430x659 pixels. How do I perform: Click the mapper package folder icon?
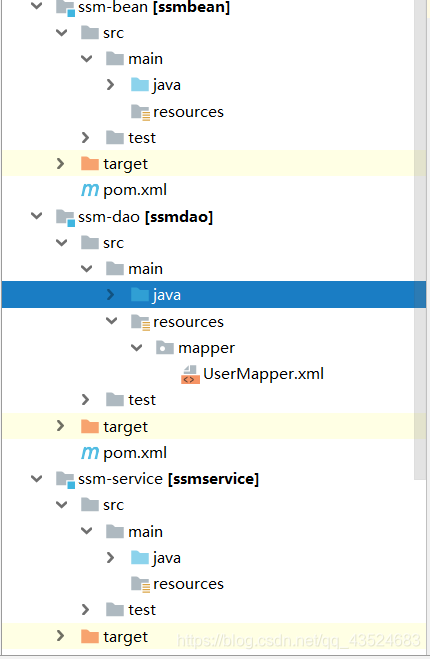coord(165,348)
